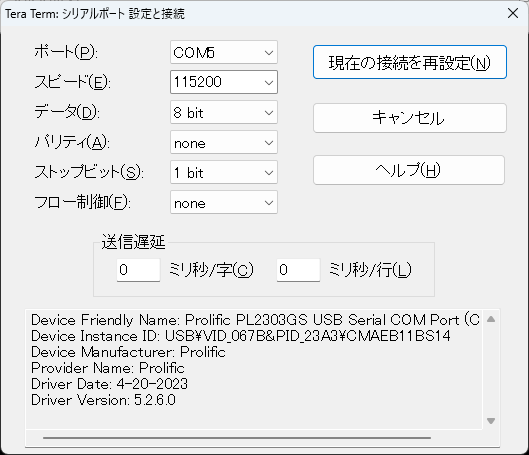Click the Driver Version 5.2.6.0 text line
529x455 pixels.
pos(103,400)
